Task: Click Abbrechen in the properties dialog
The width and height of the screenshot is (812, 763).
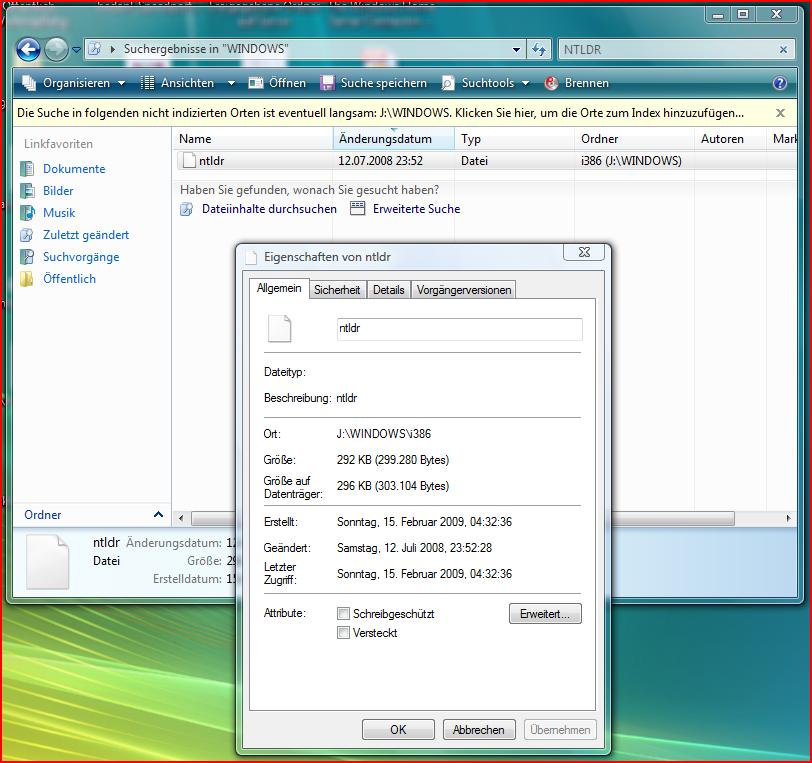Action: tap(479, 730)
